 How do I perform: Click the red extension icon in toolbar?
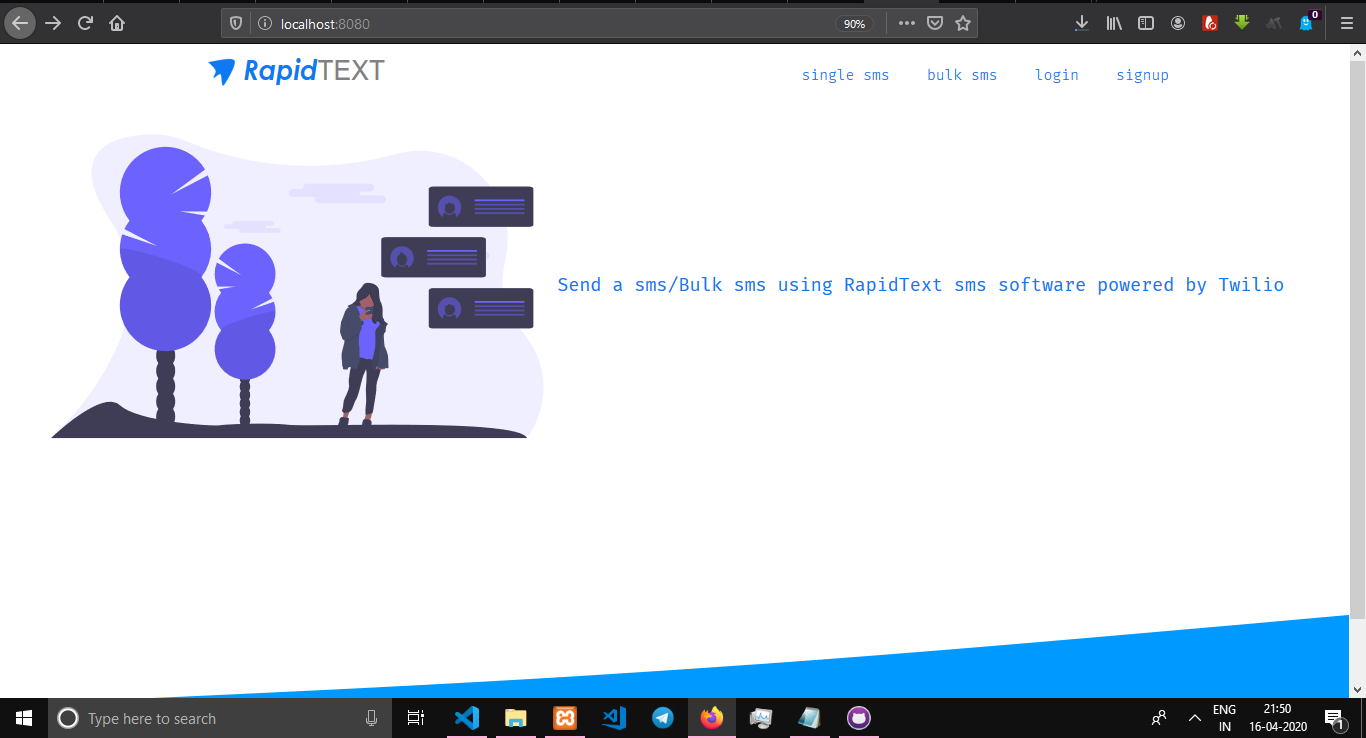[x=1210, y=23]
